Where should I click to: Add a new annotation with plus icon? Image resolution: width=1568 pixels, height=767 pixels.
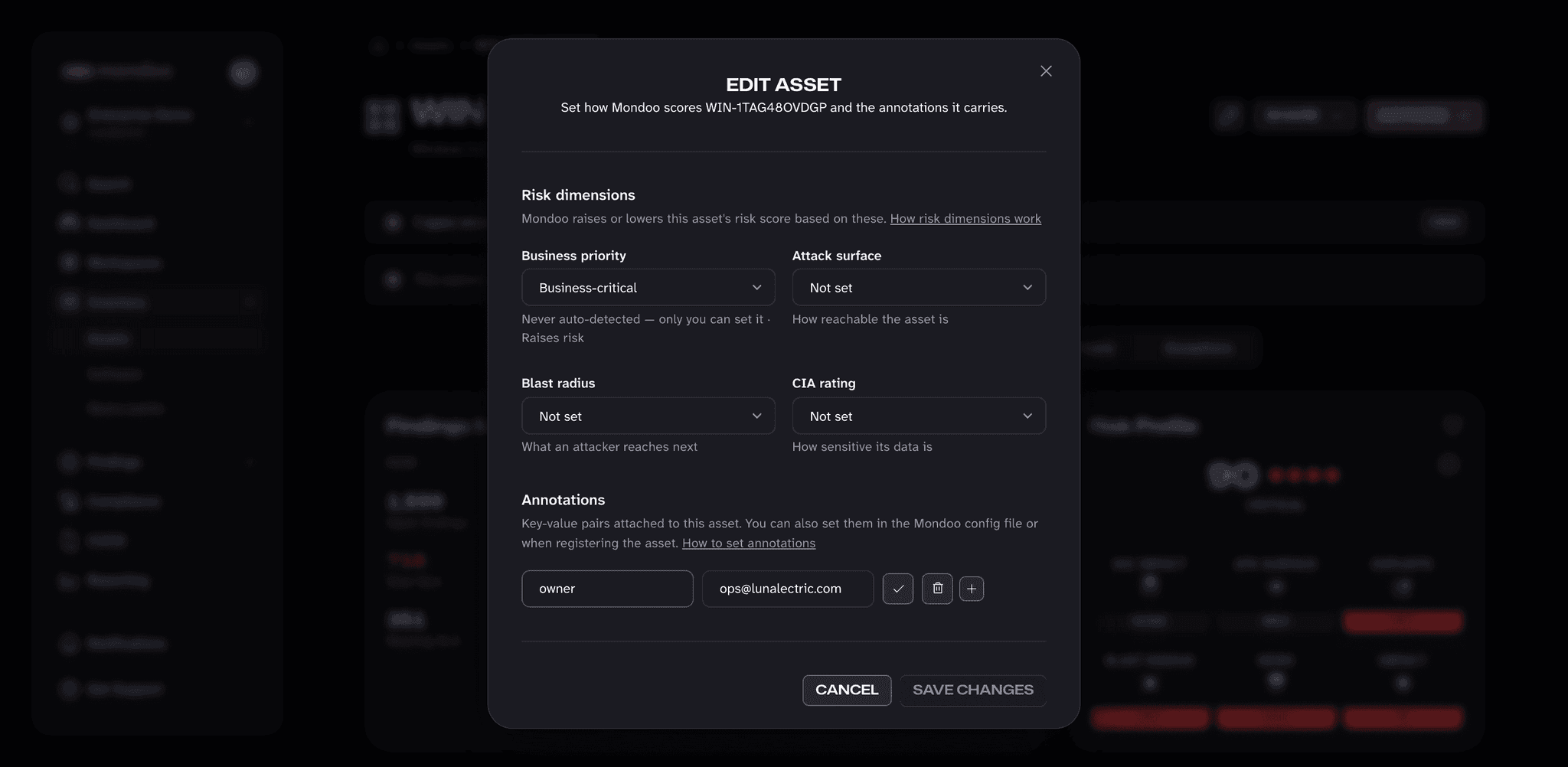tap(972, 589)
